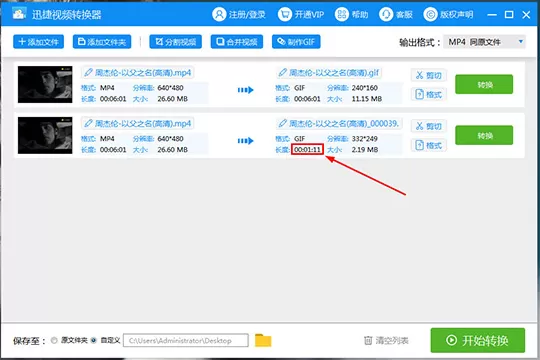Viewport: 540px width, 360px height.
Task: Open the 帮助 (help) menu item
Action: pos(351,14)
